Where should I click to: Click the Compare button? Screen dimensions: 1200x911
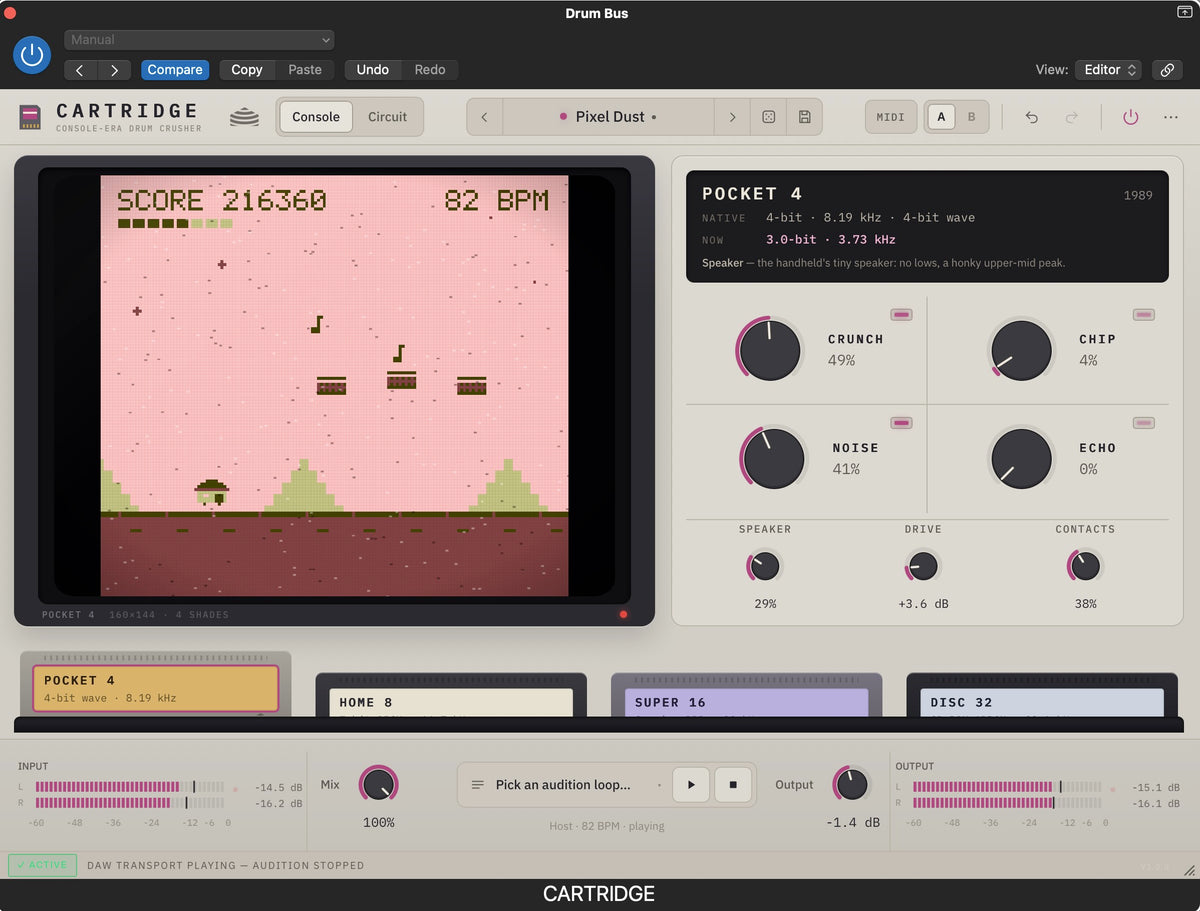point(175,70)
